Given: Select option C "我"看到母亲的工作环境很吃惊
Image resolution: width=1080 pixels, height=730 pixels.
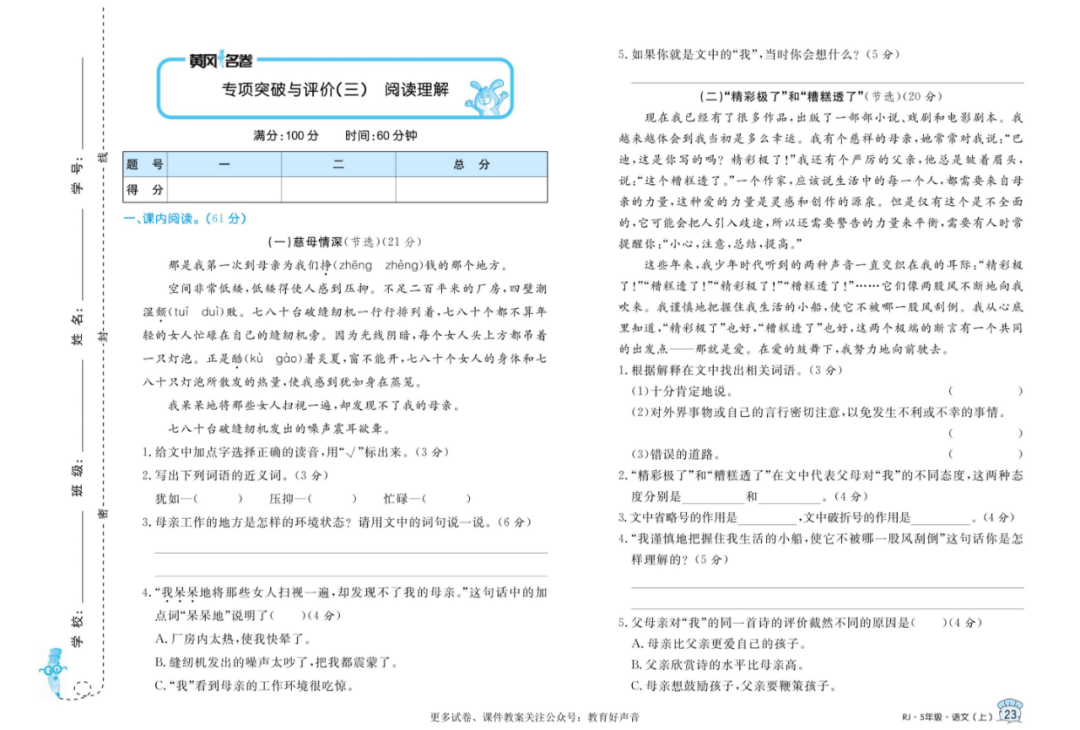Looking at the screenshot, I should pyautogui.click(x=255, y=687).
